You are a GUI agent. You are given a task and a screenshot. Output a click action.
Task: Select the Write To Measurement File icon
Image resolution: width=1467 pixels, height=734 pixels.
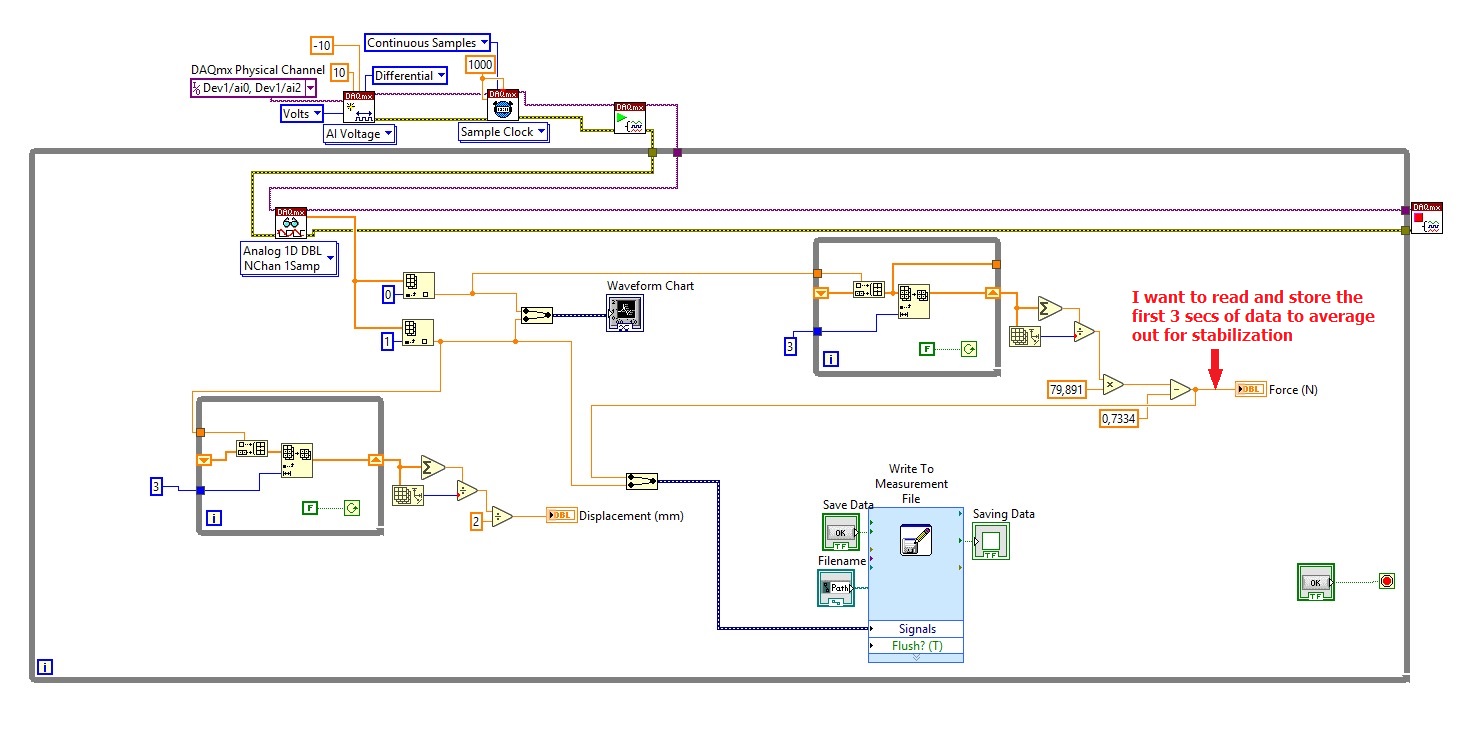point(915,540)
